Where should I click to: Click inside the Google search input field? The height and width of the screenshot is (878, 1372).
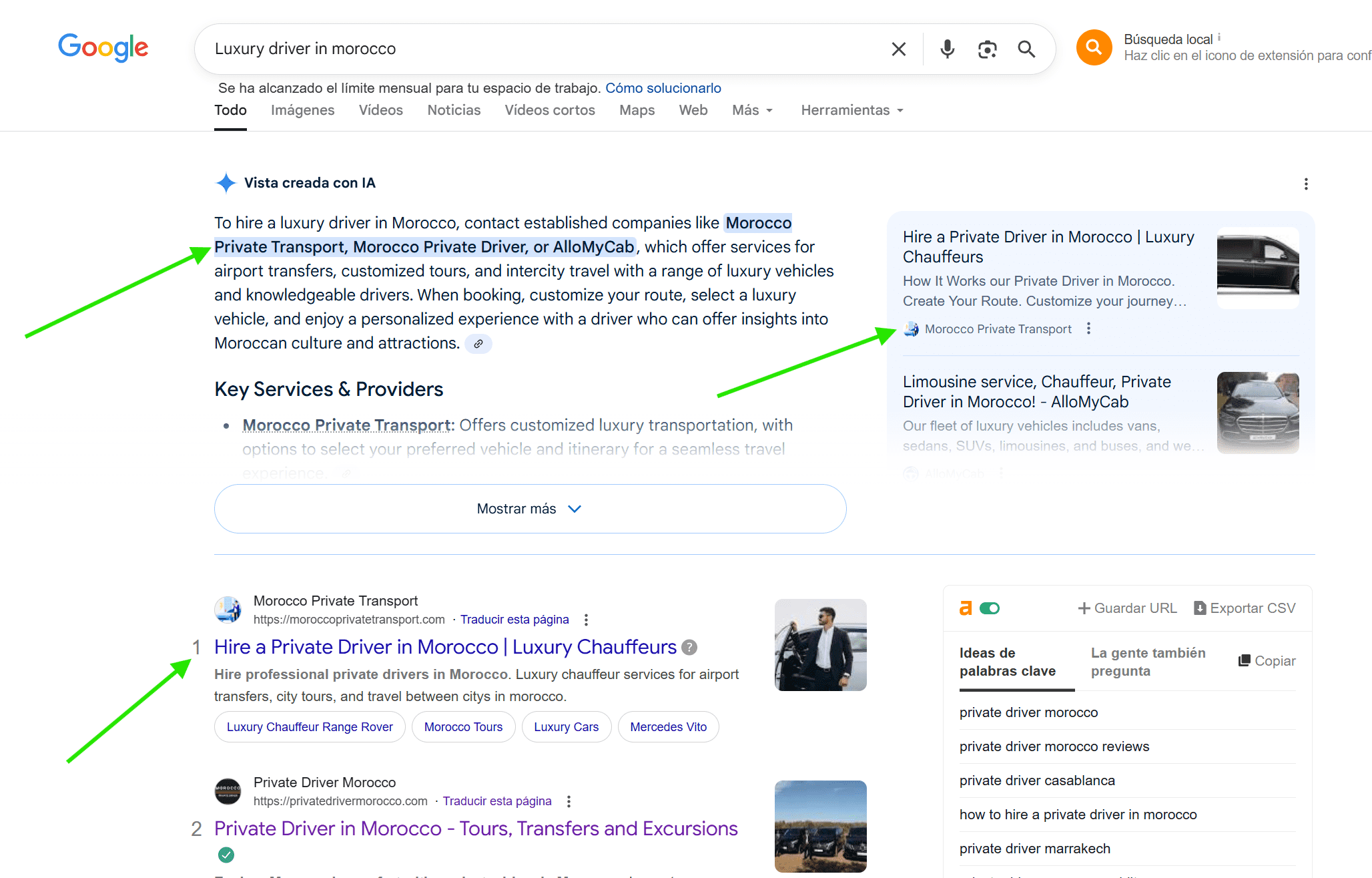(x=534, y=49)
